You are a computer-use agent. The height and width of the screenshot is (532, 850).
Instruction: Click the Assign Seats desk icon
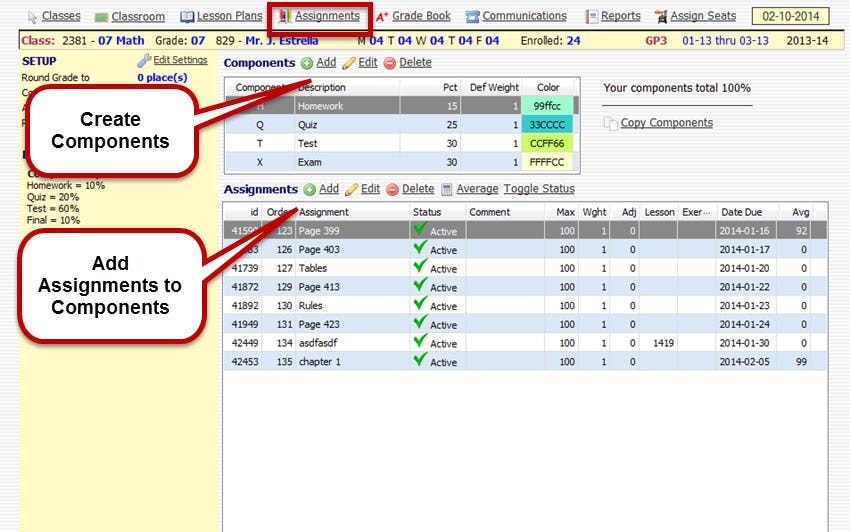pos(661,17)
